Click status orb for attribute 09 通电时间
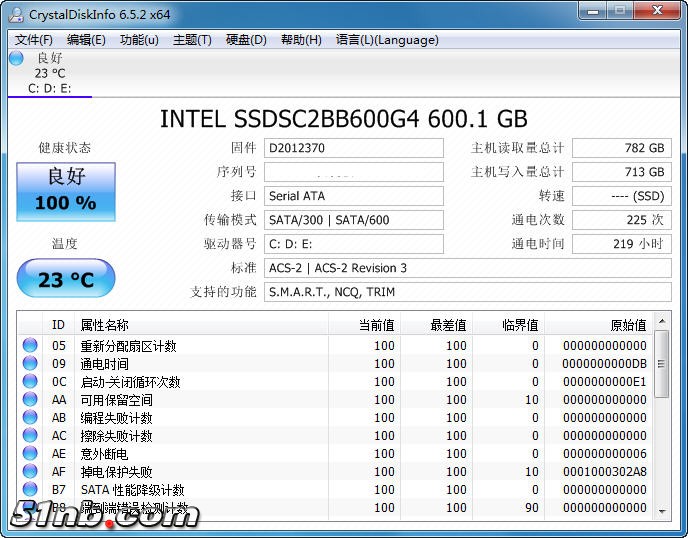The height and width of the screenshot is (538, 688). coord(30,364)
